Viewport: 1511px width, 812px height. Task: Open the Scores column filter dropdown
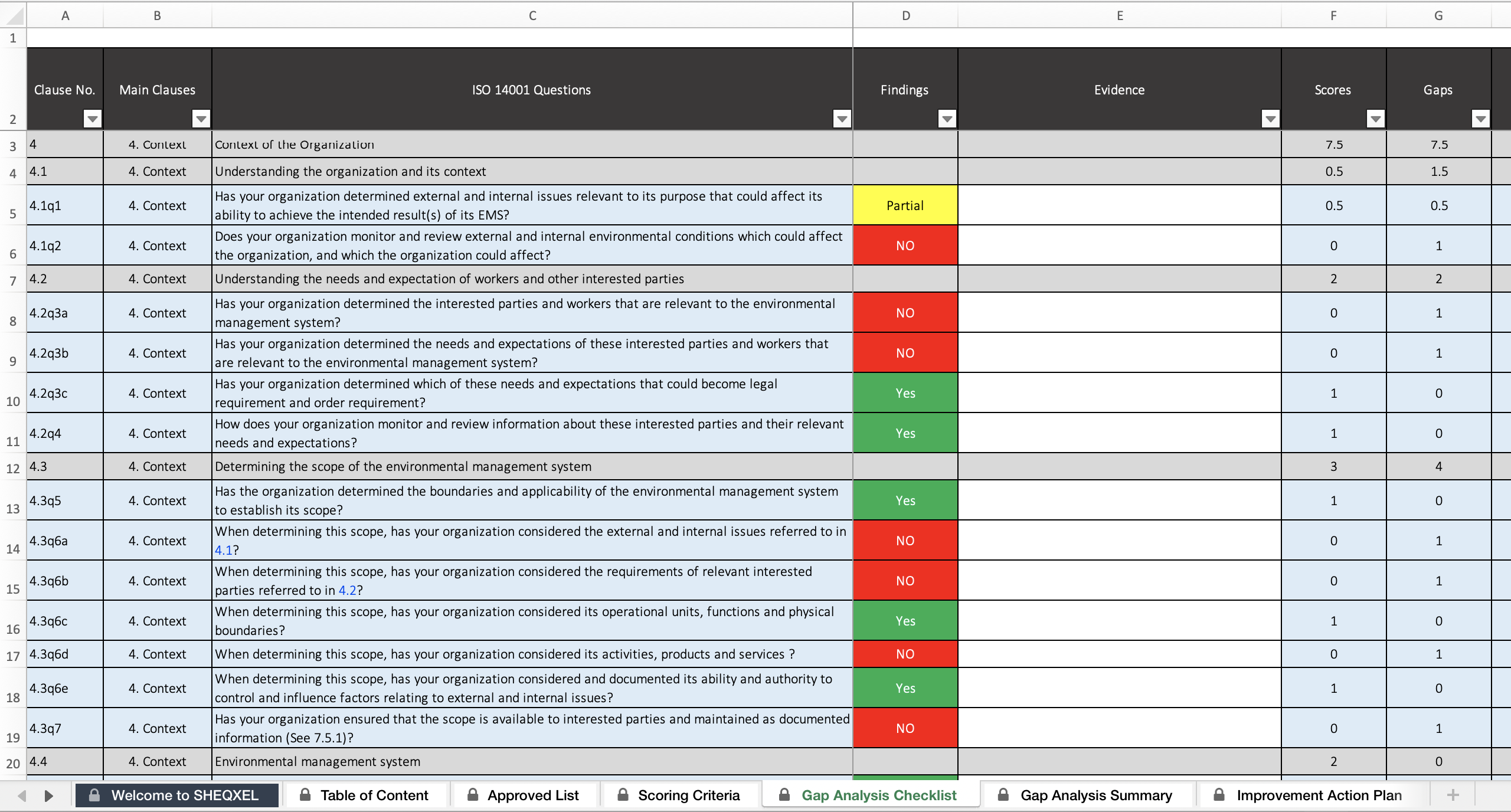pos(1375,119)
